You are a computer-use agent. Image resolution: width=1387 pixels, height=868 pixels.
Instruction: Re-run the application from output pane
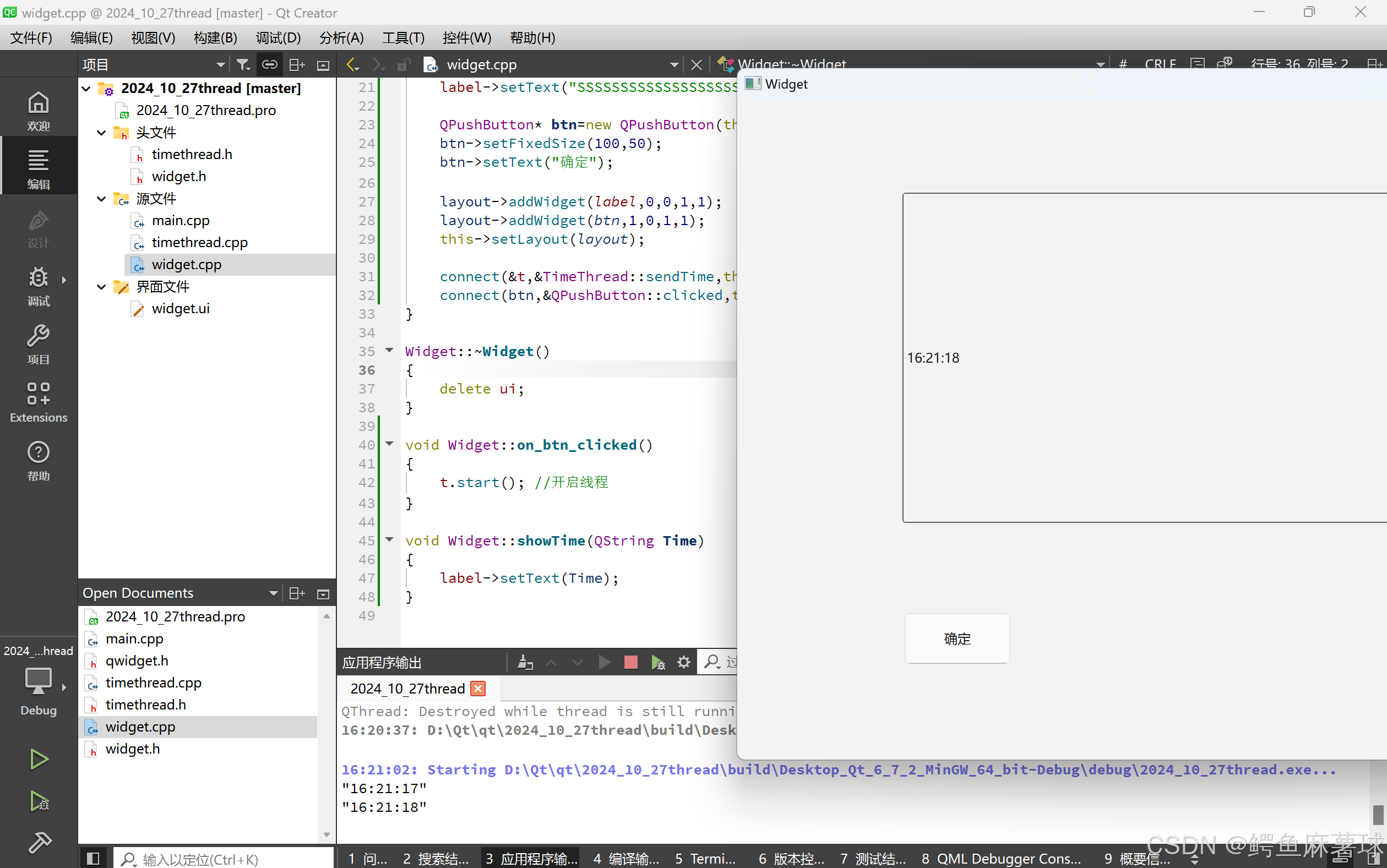(603, 663)
